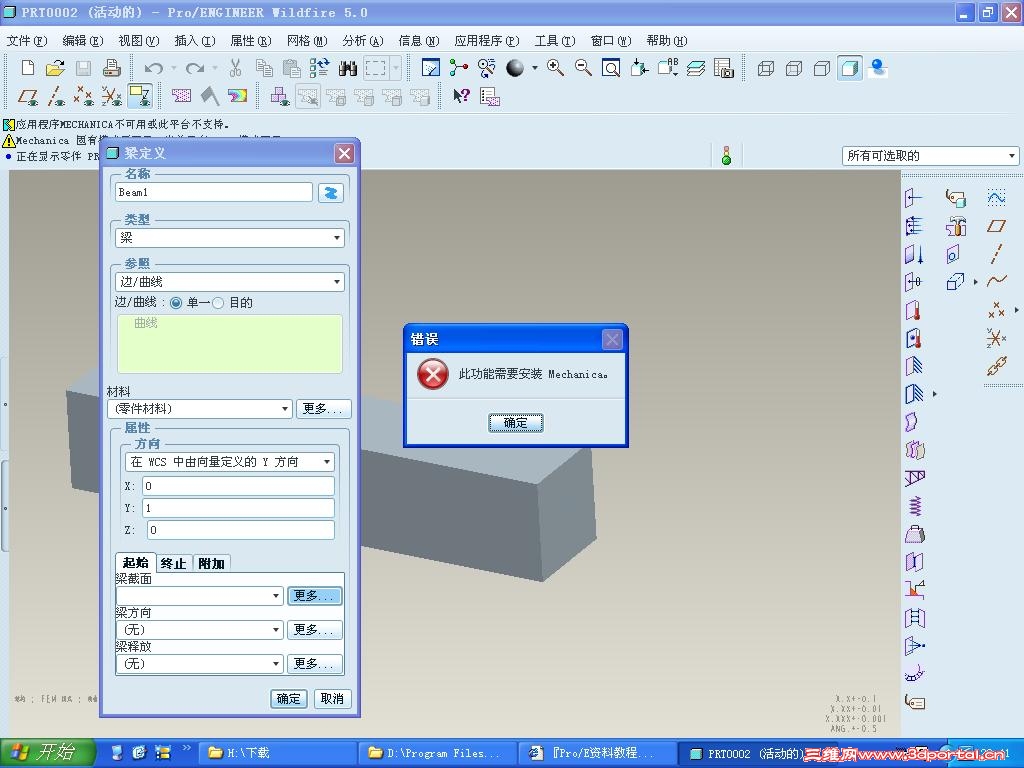Open the 梁截面 dropdown

pyautogui.click(x=199, y=596)
